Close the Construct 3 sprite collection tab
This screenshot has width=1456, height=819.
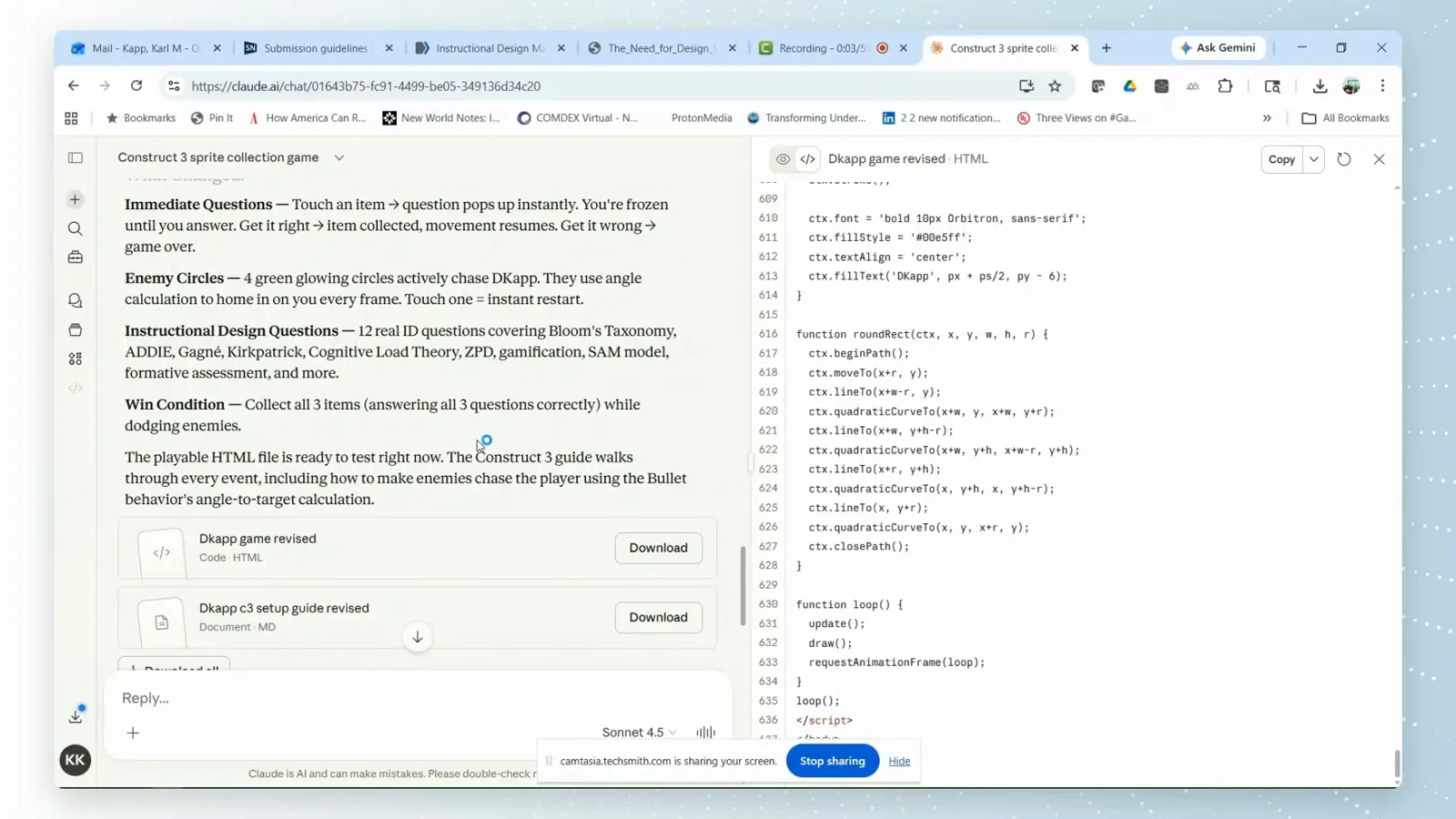click(x=1075, y=48)
